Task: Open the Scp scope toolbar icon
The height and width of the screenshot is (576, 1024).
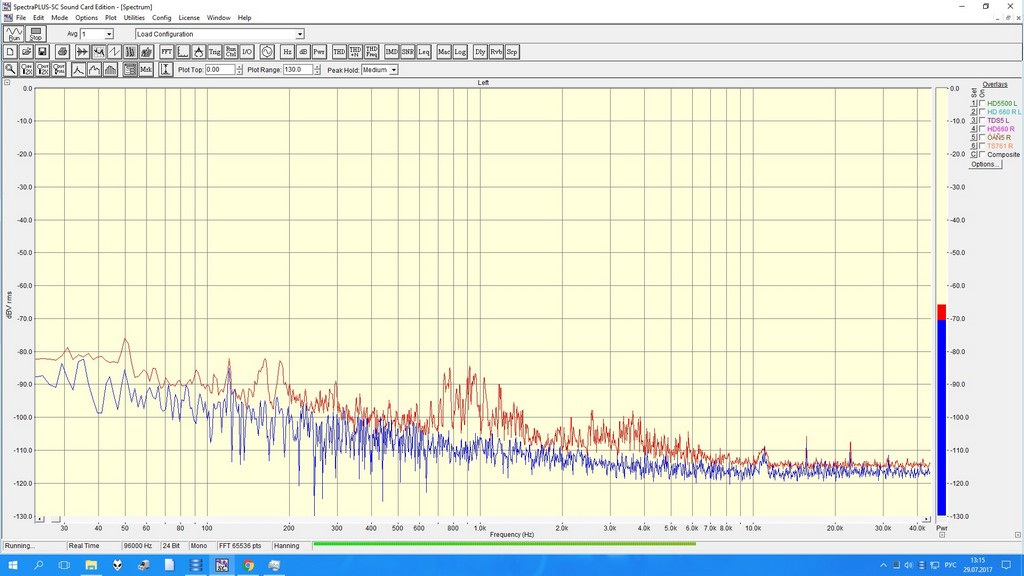Action: pyautogui.click(x=512, y=52)
